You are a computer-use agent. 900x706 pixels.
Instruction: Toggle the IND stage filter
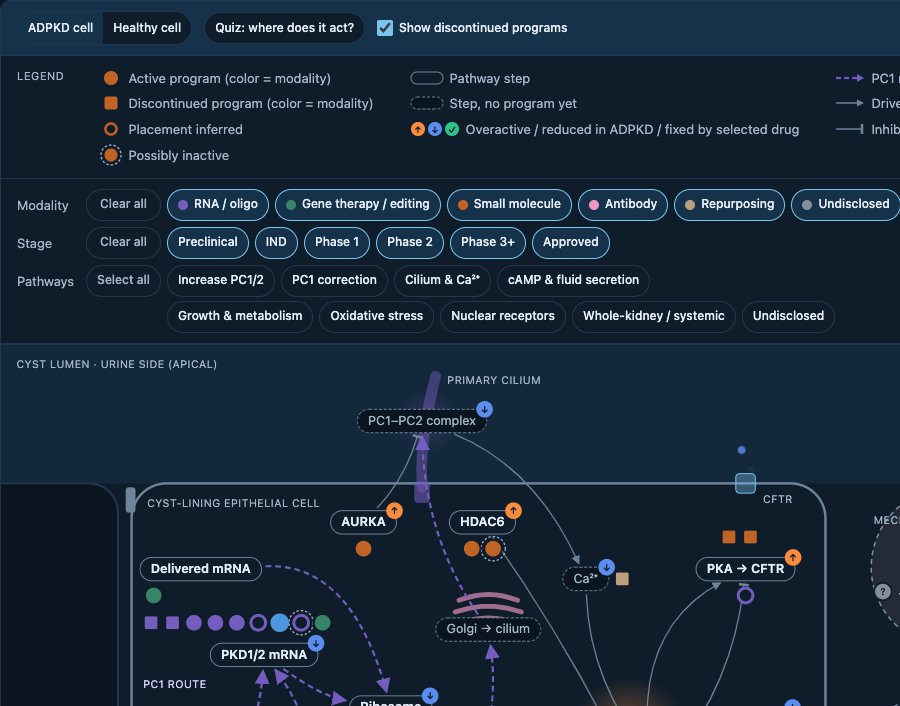pyautogui.click(x=276, y=242)
